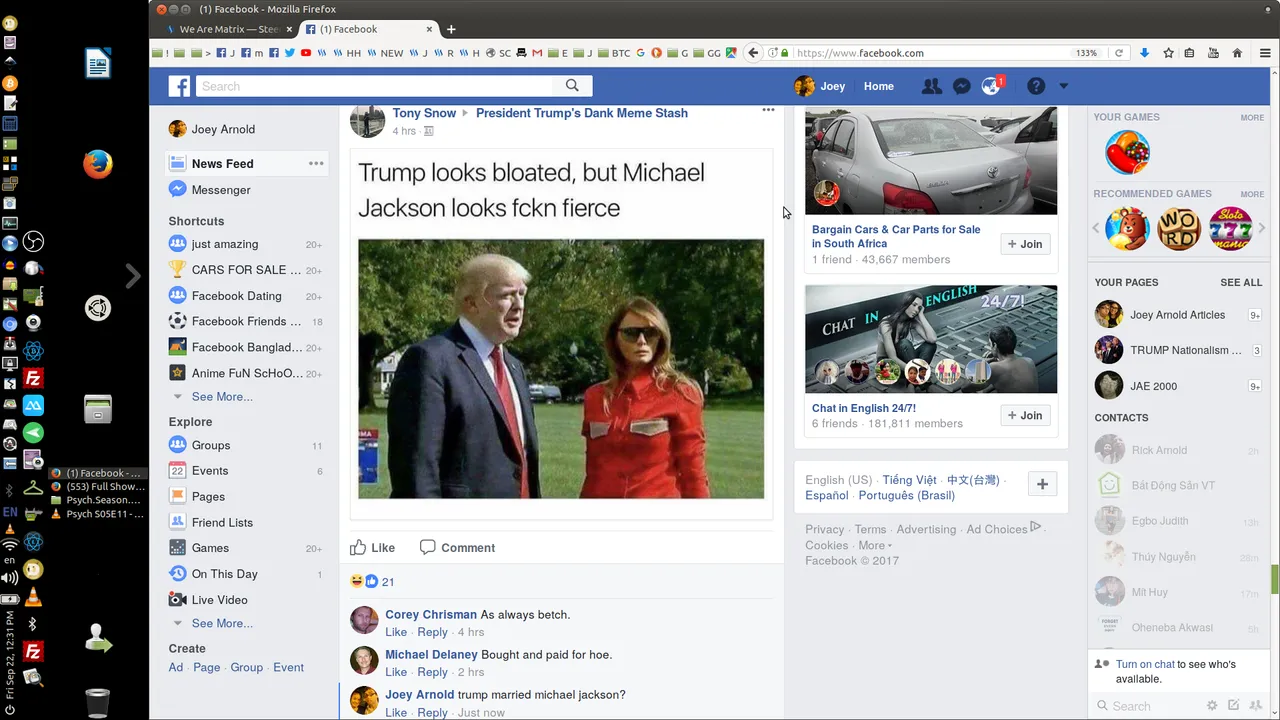Like Michael Delaney's comment

coord(396,672)
